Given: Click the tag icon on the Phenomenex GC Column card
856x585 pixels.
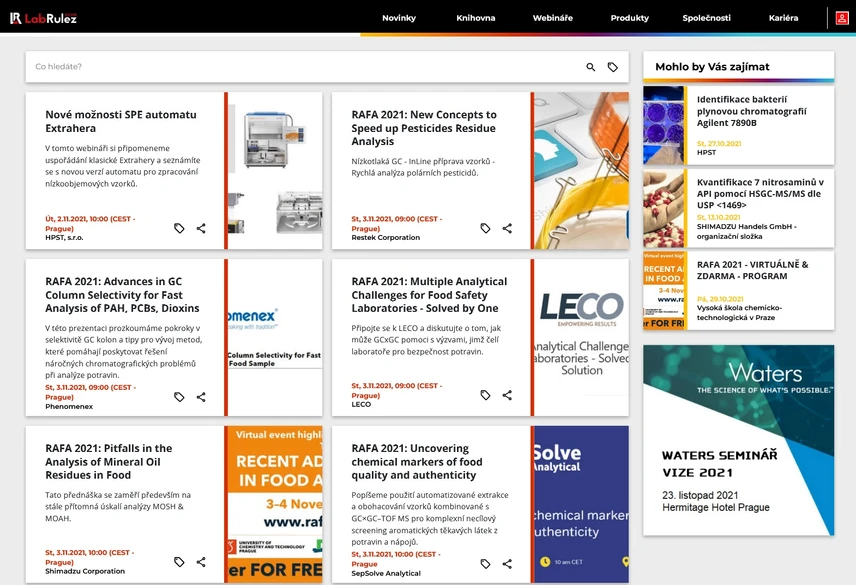Looking at the screenshot, I should [179, 396].
